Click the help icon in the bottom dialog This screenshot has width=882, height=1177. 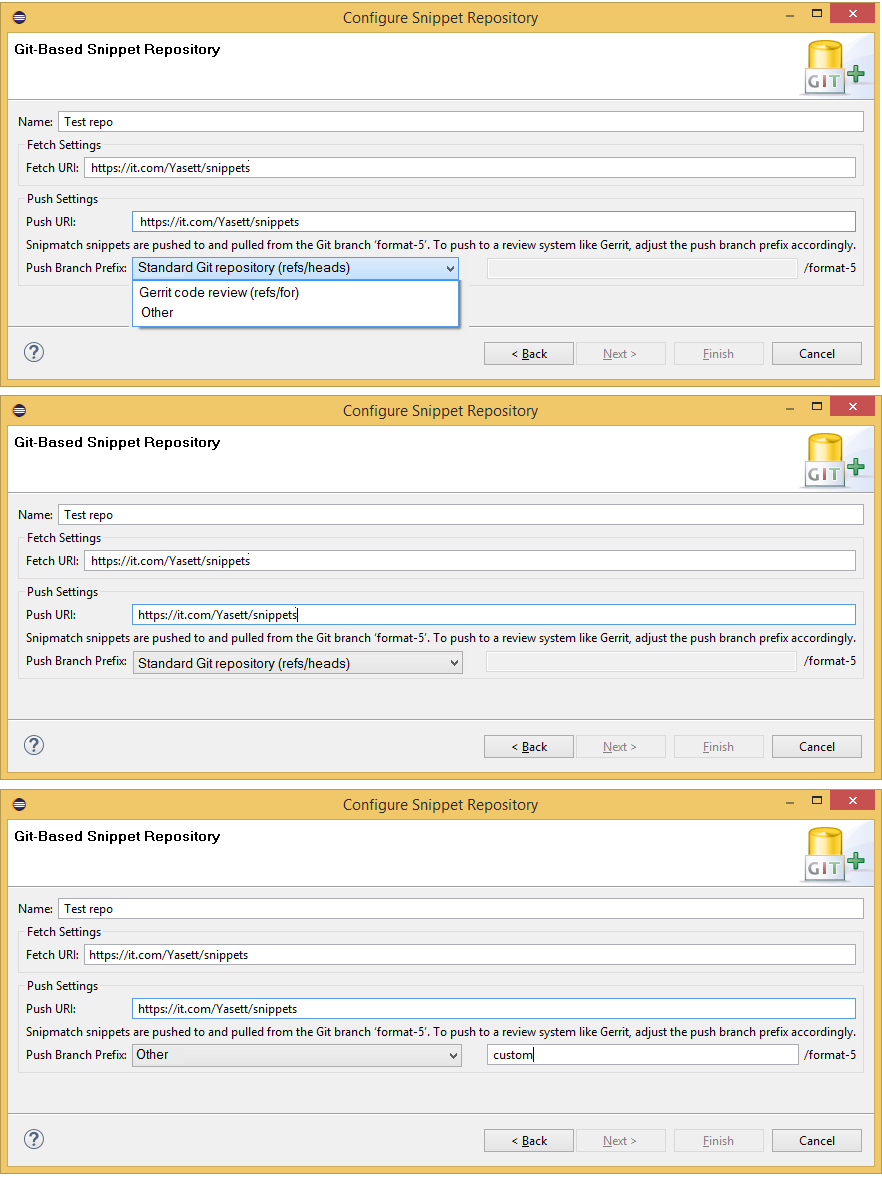34,1139
